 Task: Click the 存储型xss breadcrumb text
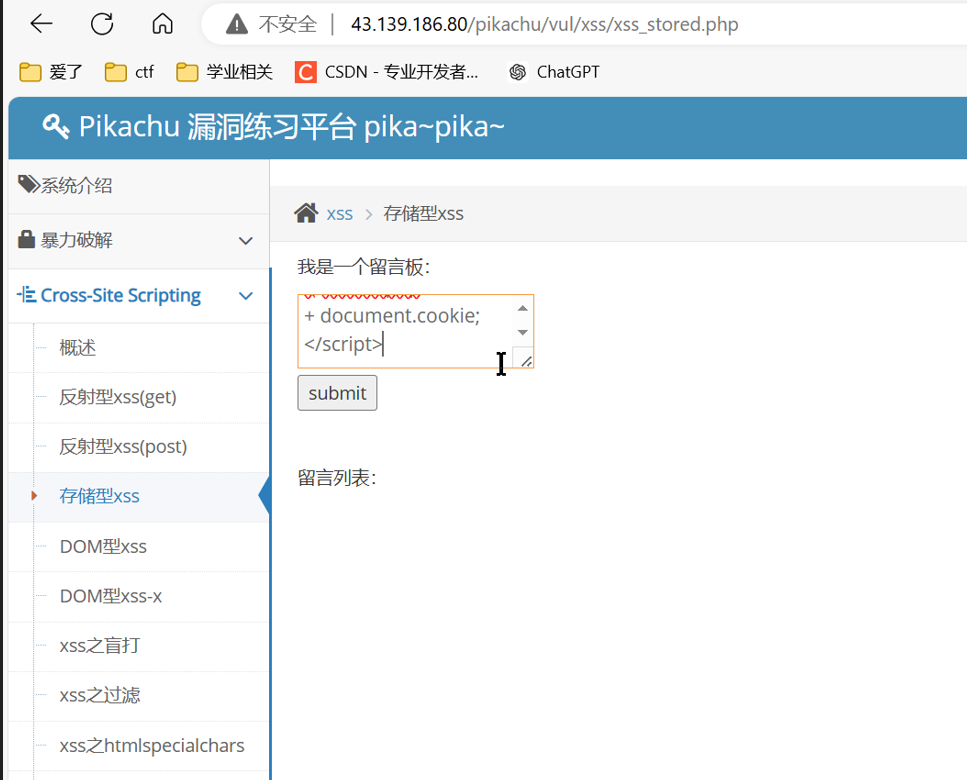pos(423,214)
